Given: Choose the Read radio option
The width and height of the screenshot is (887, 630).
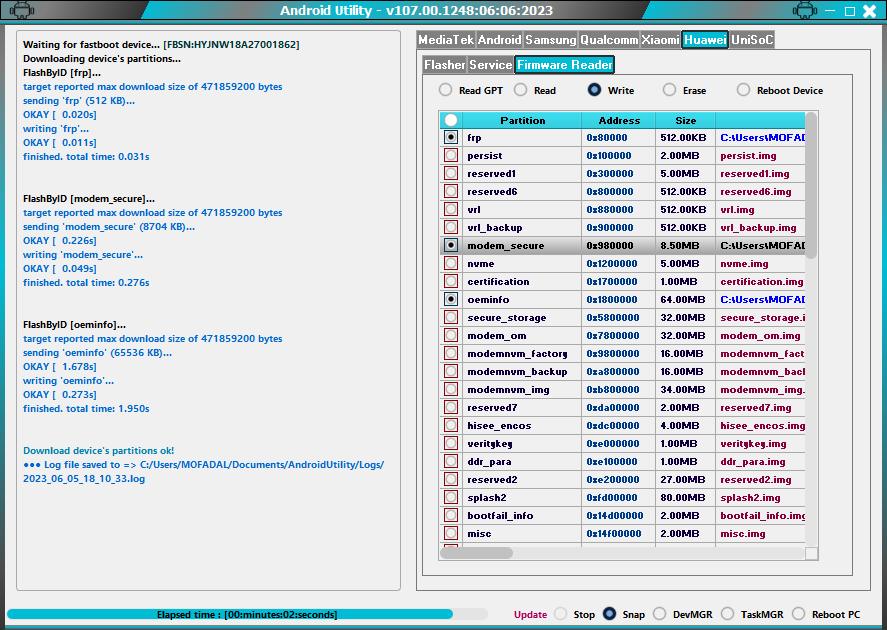Looking at the screenshot, I should (x=520, y=90).
